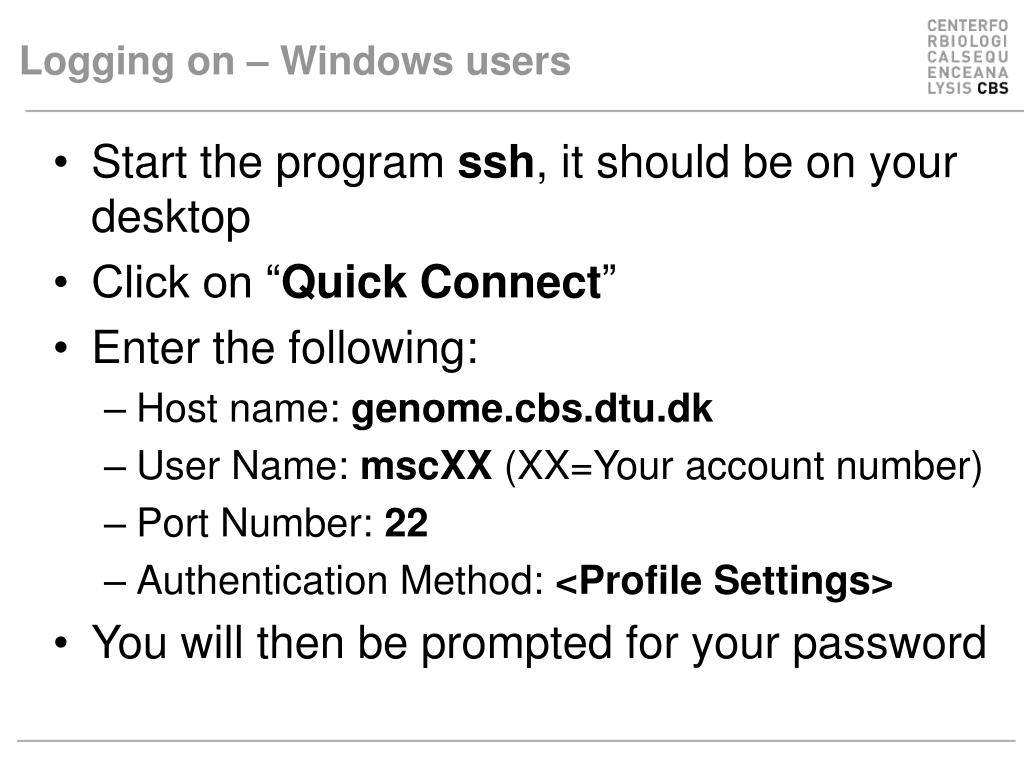Click the slide title 'Logging on – Windows users'
Screen dimensions: 1024x768
295,61
